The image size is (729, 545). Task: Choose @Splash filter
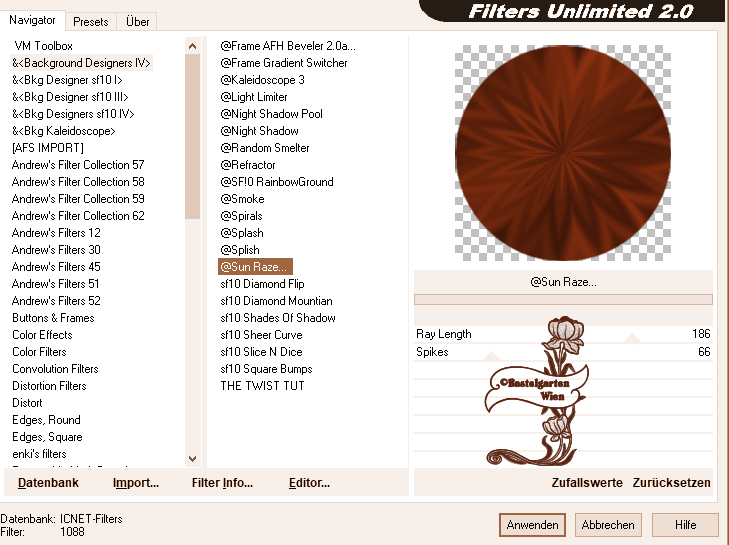pyautogui.click(x=241, y=233)
